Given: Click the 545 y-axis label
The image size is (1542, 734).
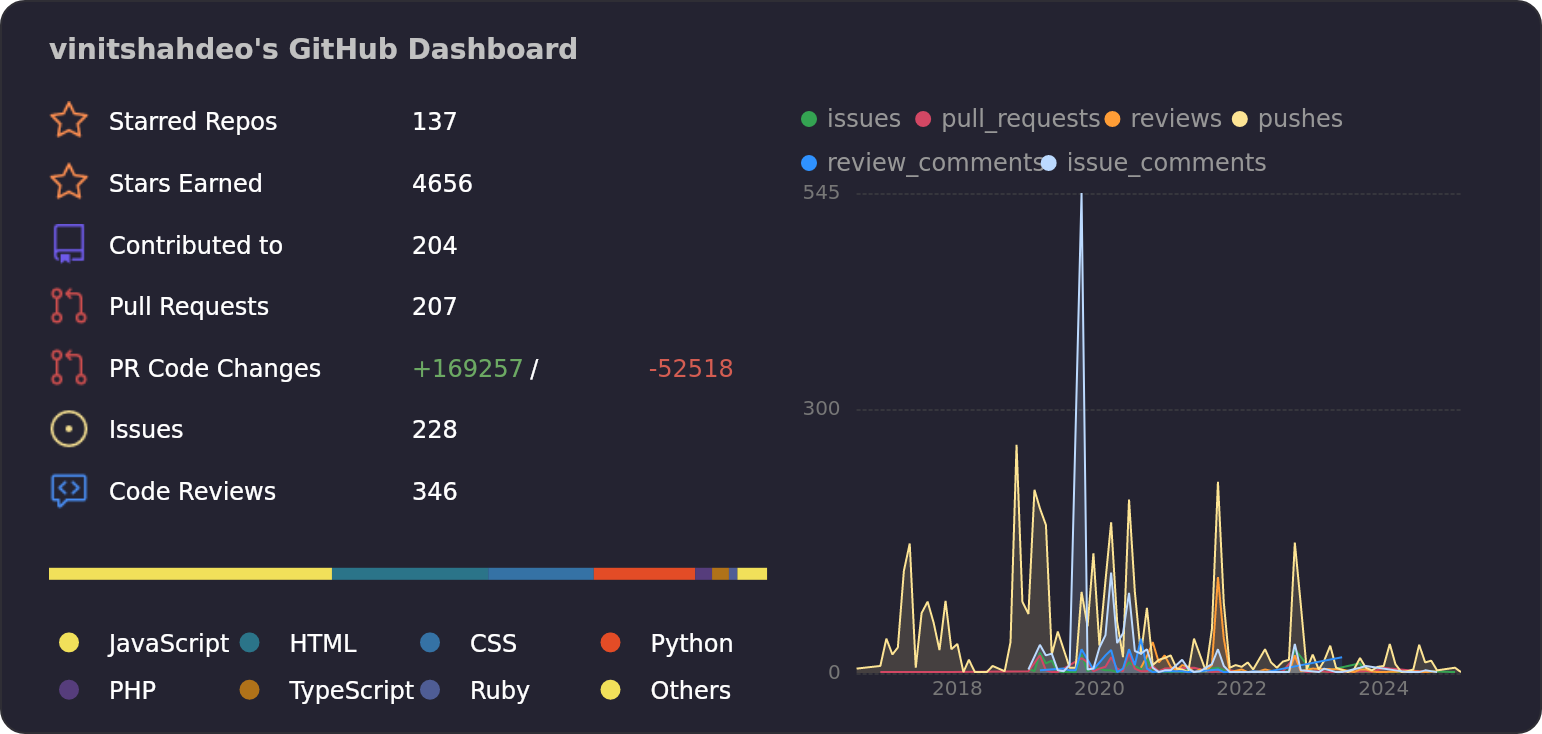Looking at the screenshot, I should coord(821,192).
